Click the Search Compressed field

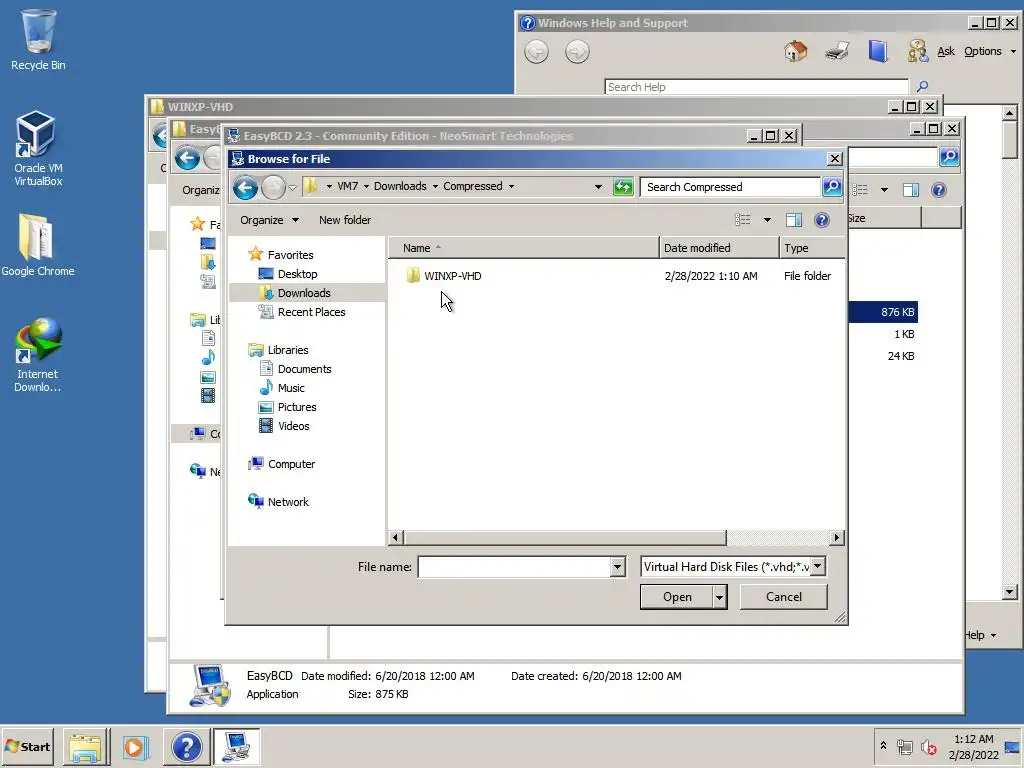point(730,187)
